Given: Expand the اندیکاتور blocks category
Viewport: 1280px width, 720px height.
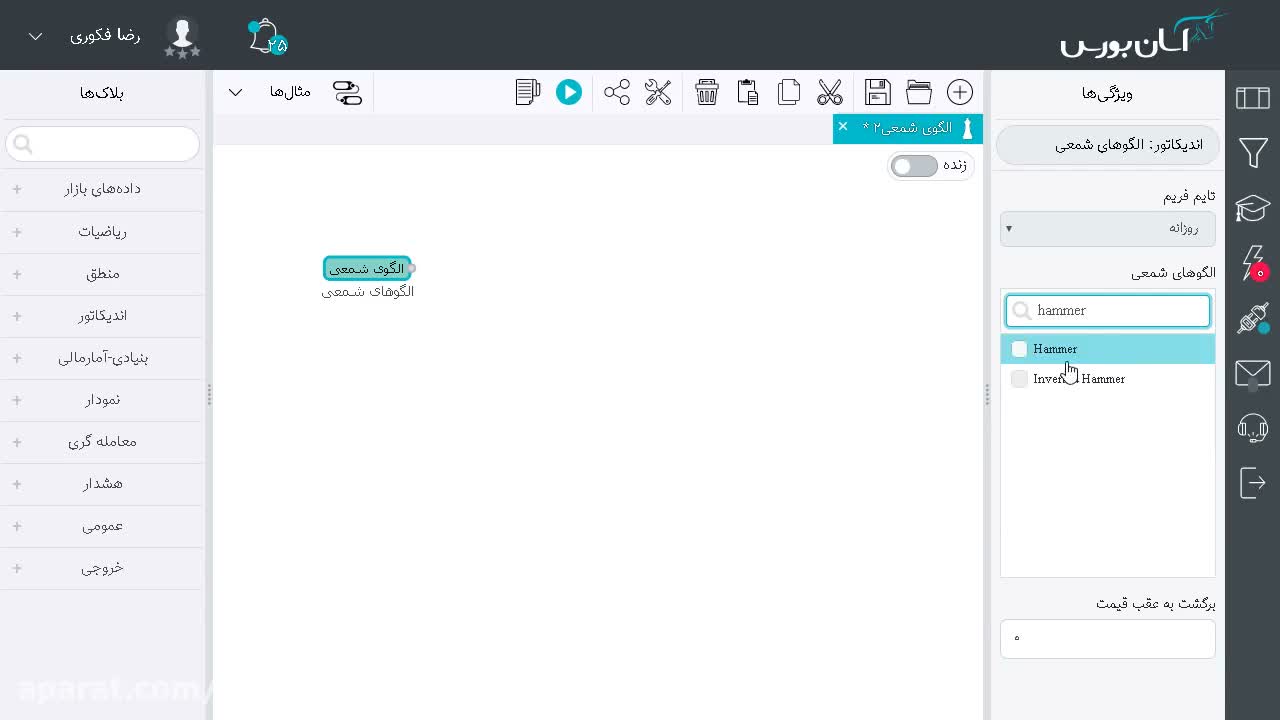Looking at the screenshot, I should 103,315.
